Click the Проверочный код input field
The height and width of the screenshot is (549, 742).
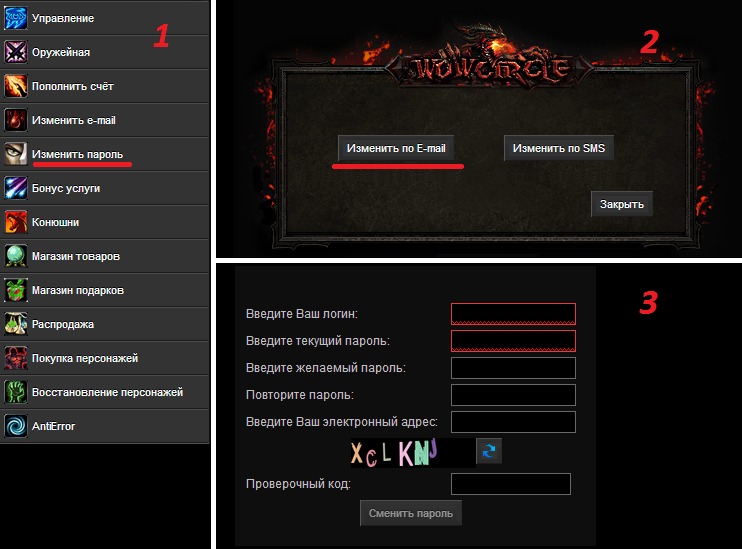pyautogui.click(x=510, y=484)
